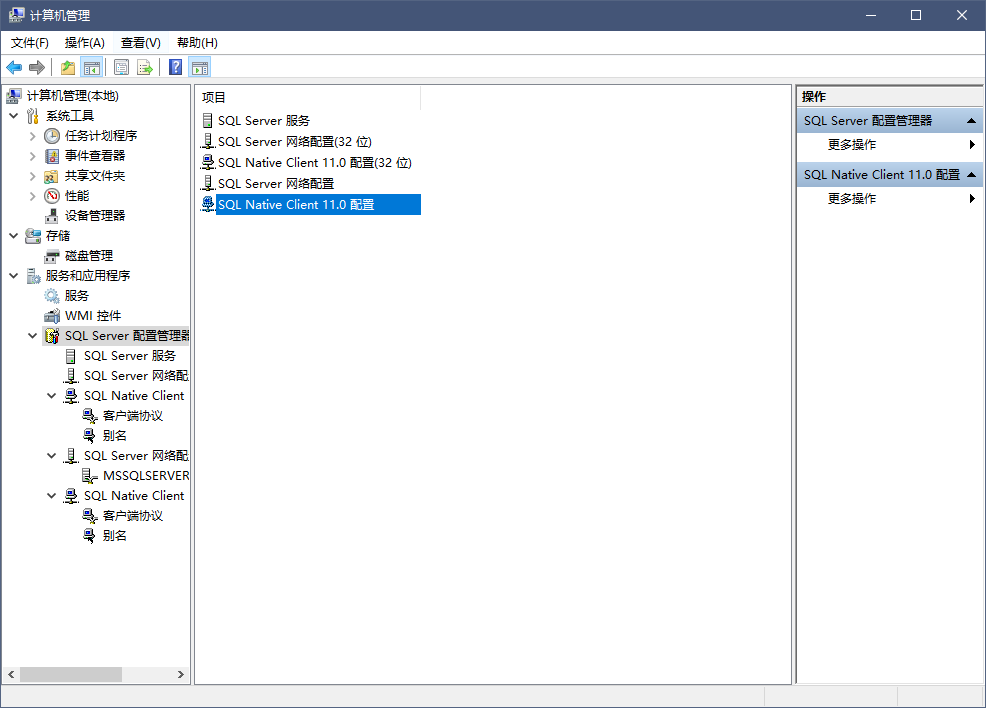The width and height of the screenshot is (986, 708).
Task: Select MSSQLSERVER protocols tree item
Action: click(146, 476)
